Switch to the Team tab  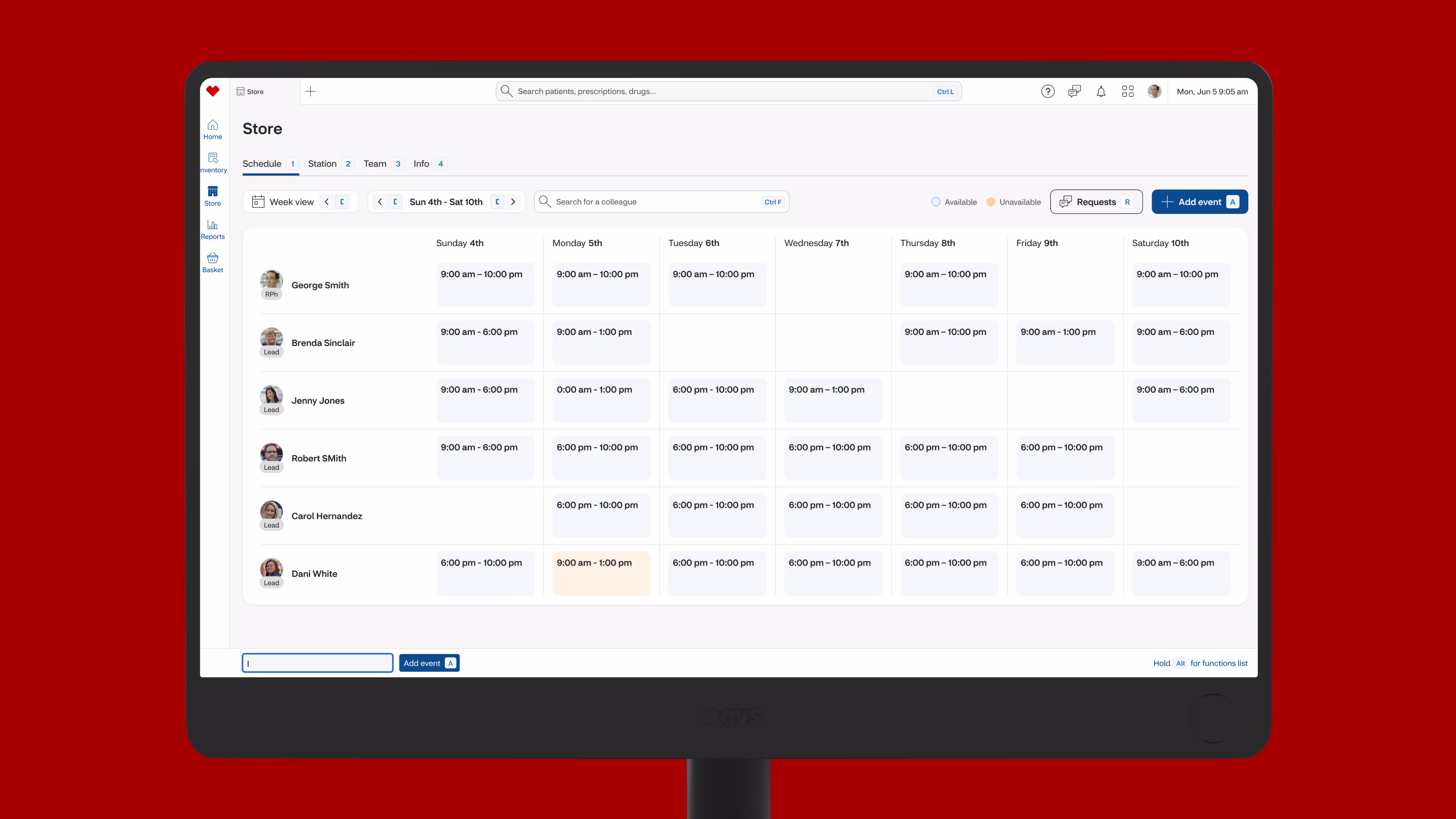[x=375, y=164]
